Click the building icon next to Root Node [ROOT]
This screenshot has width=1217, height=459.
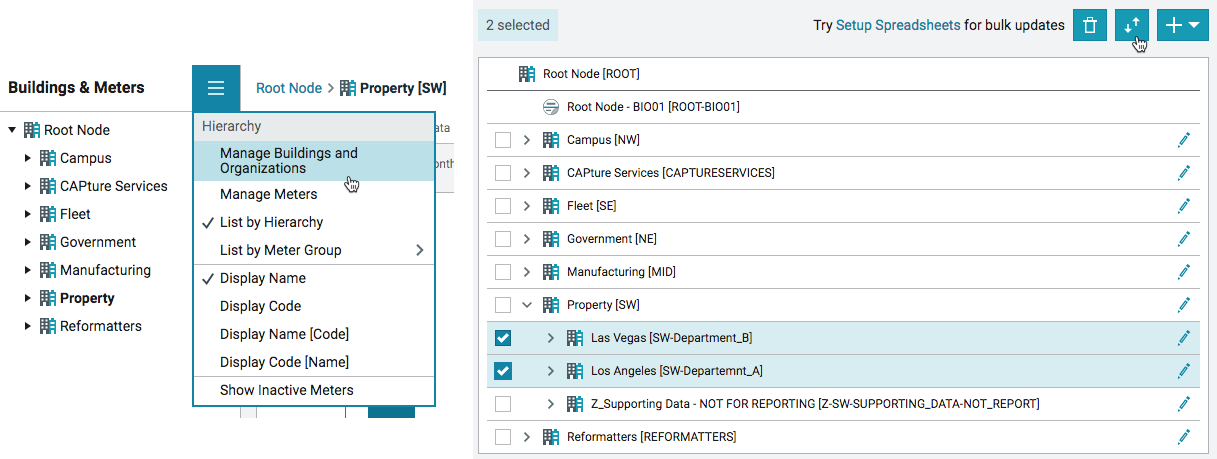527,74
